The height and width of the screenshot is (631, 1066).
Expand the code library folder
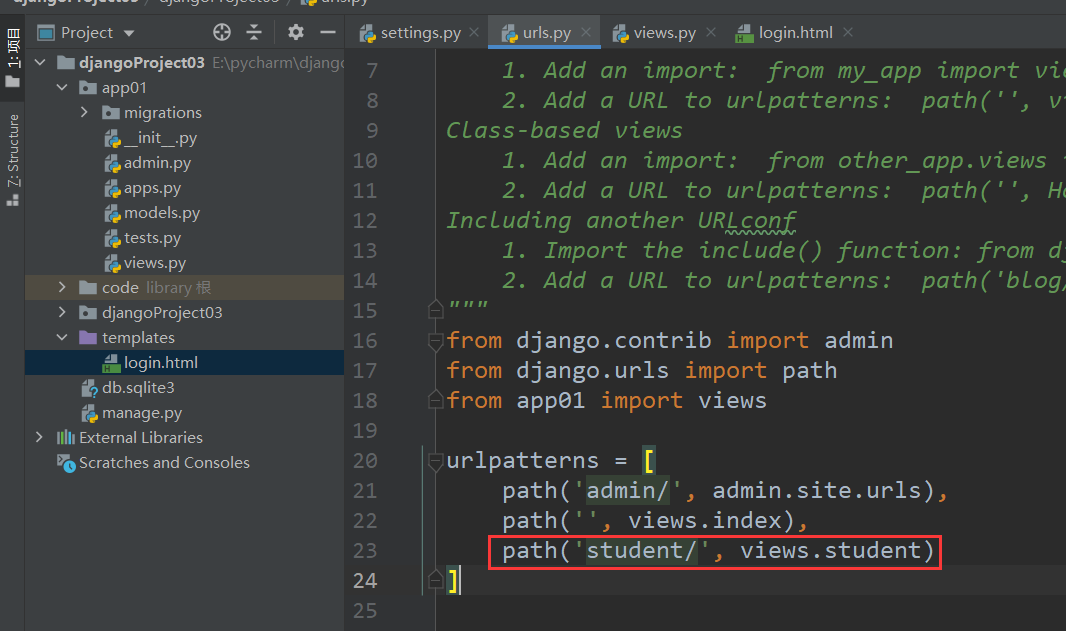63,288
